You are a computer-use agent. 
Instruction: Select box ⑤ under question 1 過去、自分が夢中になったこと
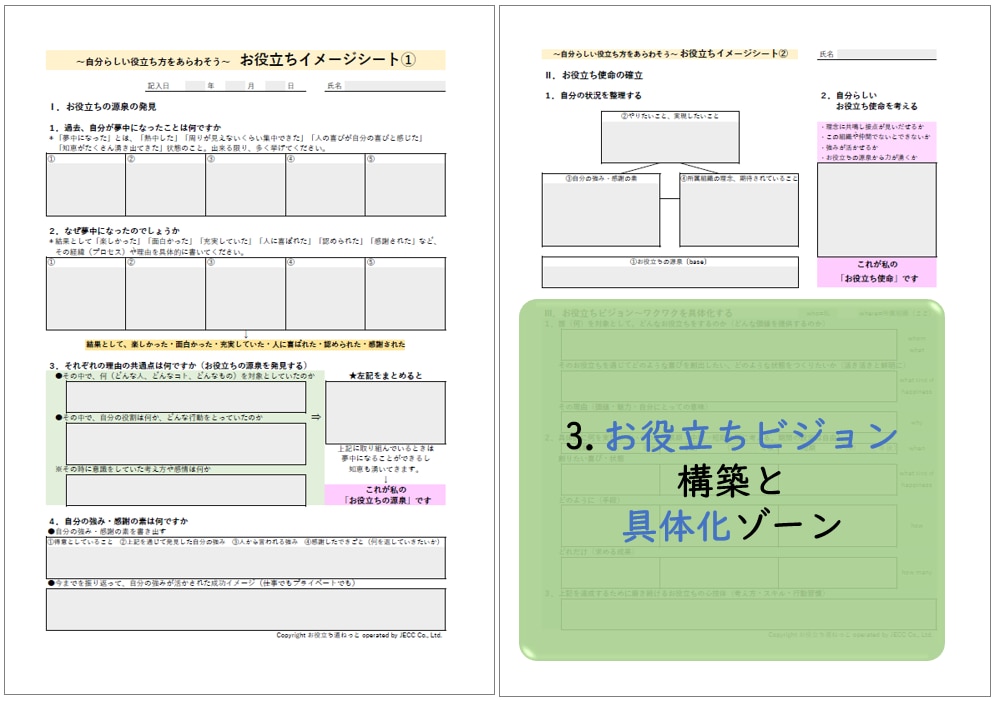(405, 185)
